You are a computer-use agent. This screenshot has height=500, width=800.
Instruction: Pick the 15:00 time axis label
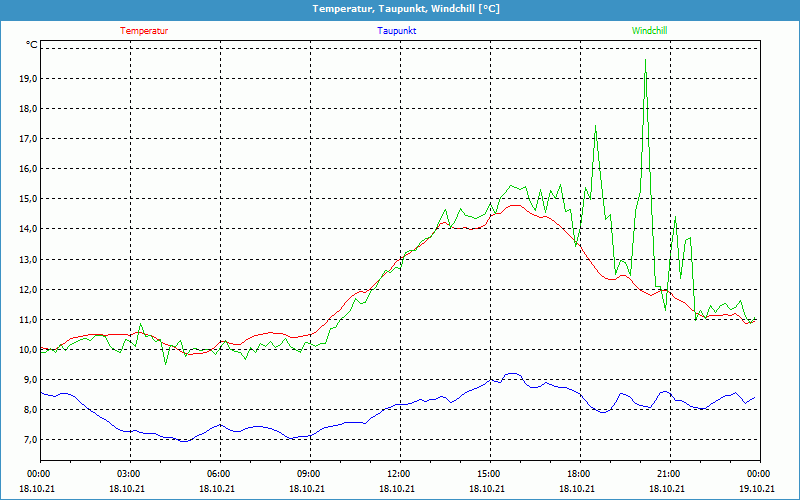pos(488,474)
